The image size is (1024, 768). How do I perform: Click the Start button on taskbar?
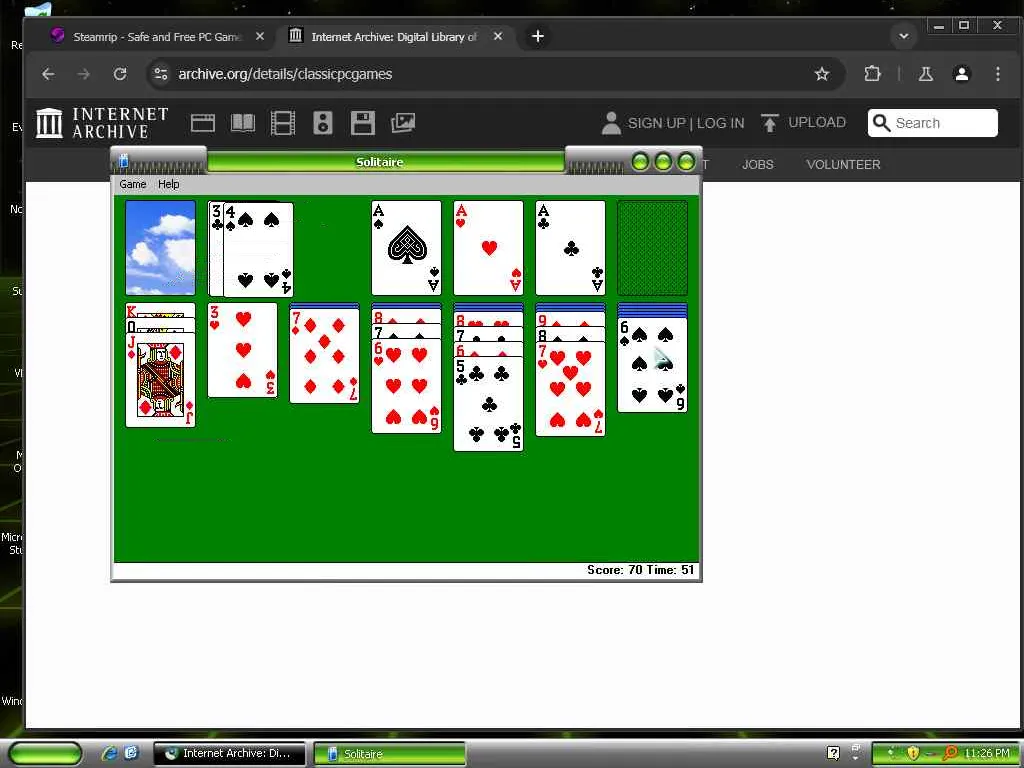click(x=46, y=754)
